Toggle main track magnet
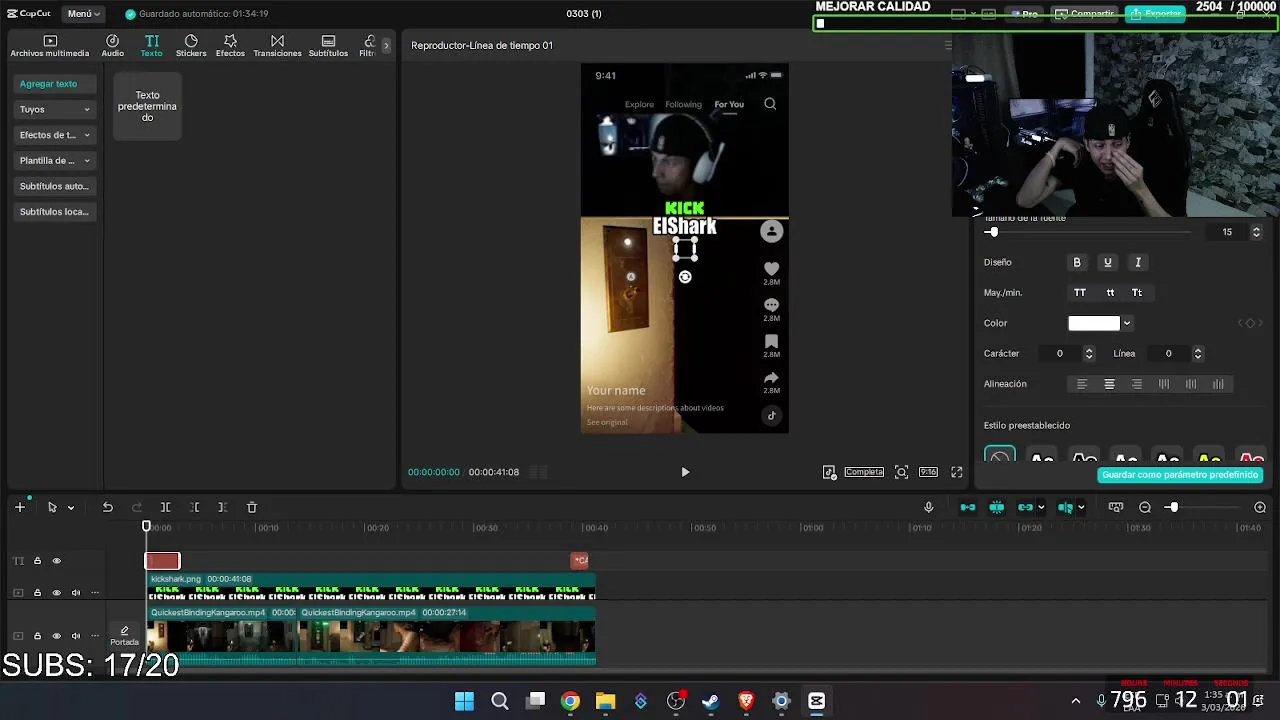Screen dimensions: 1280x720 click(x=968, y=507)
